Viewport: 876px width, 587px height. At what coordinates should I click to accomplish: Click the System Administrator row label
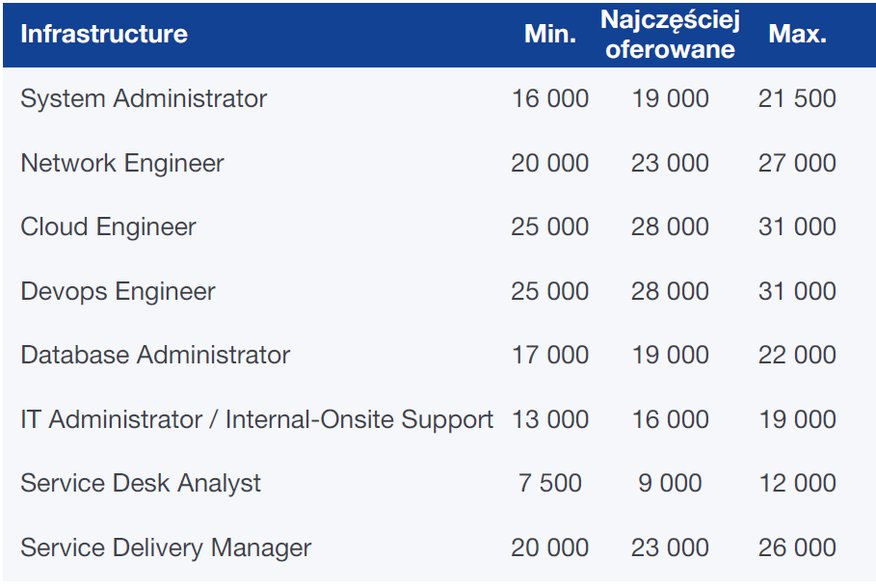coord(144,99)
